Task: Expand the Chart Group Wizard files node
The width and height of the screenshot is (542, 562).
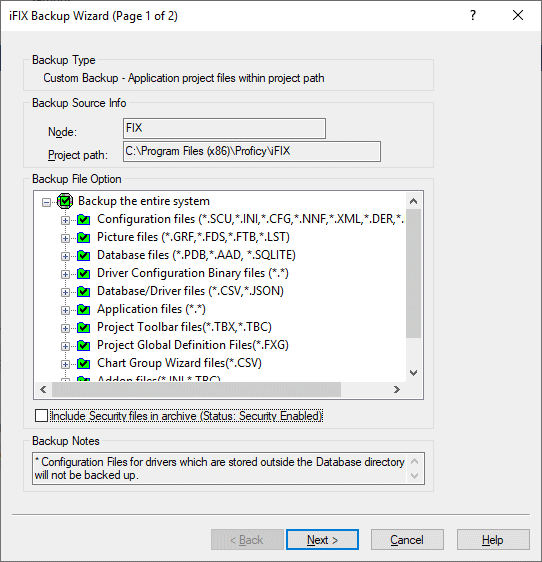Action: pos(65,365)
